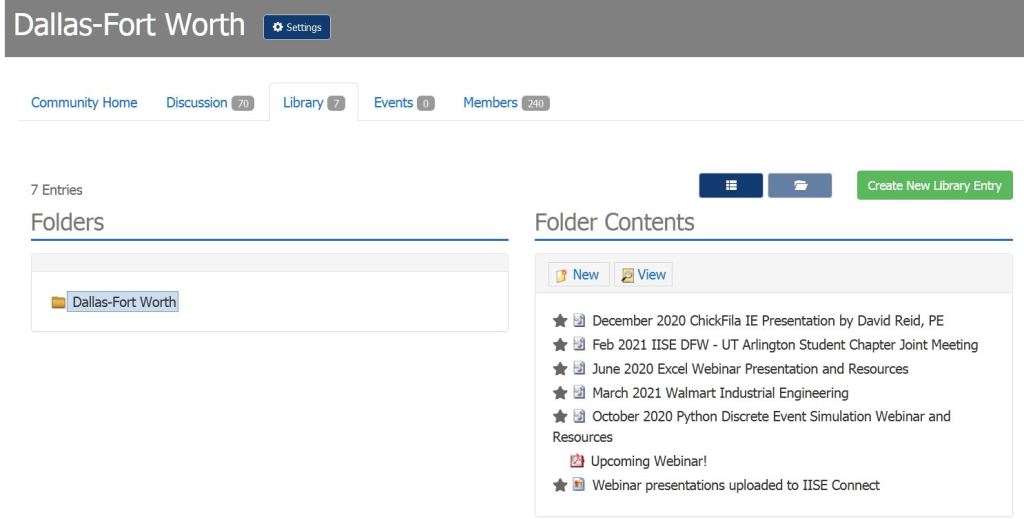Open the Community Home tab
The image size is (1024, 519).
[x=84, y=102]
